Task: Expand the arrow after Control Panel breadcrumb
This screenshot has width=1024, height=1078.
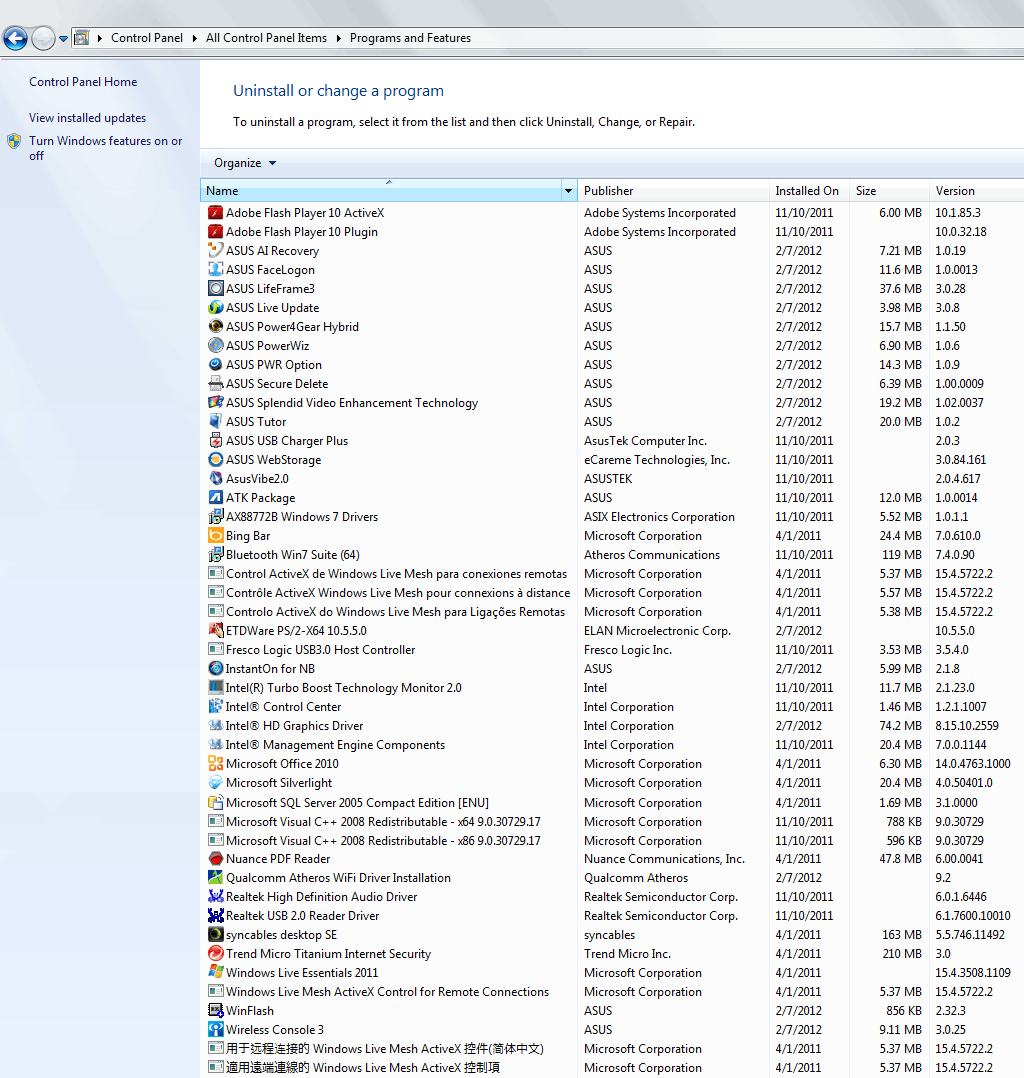Action: click(194, 38)
